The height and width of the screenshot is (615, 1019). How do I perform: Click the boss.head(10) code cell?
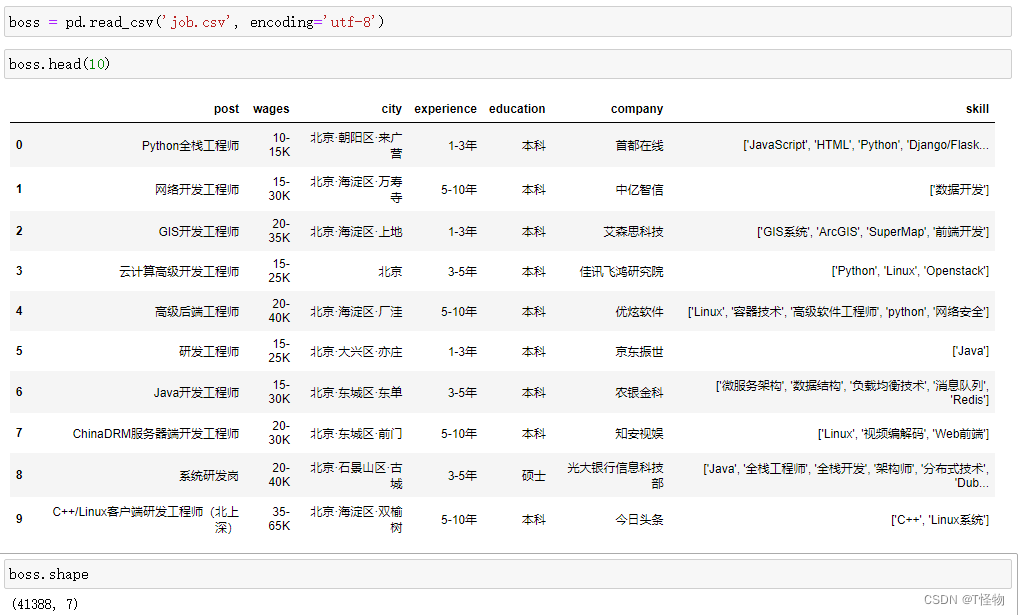coord(508,64)
